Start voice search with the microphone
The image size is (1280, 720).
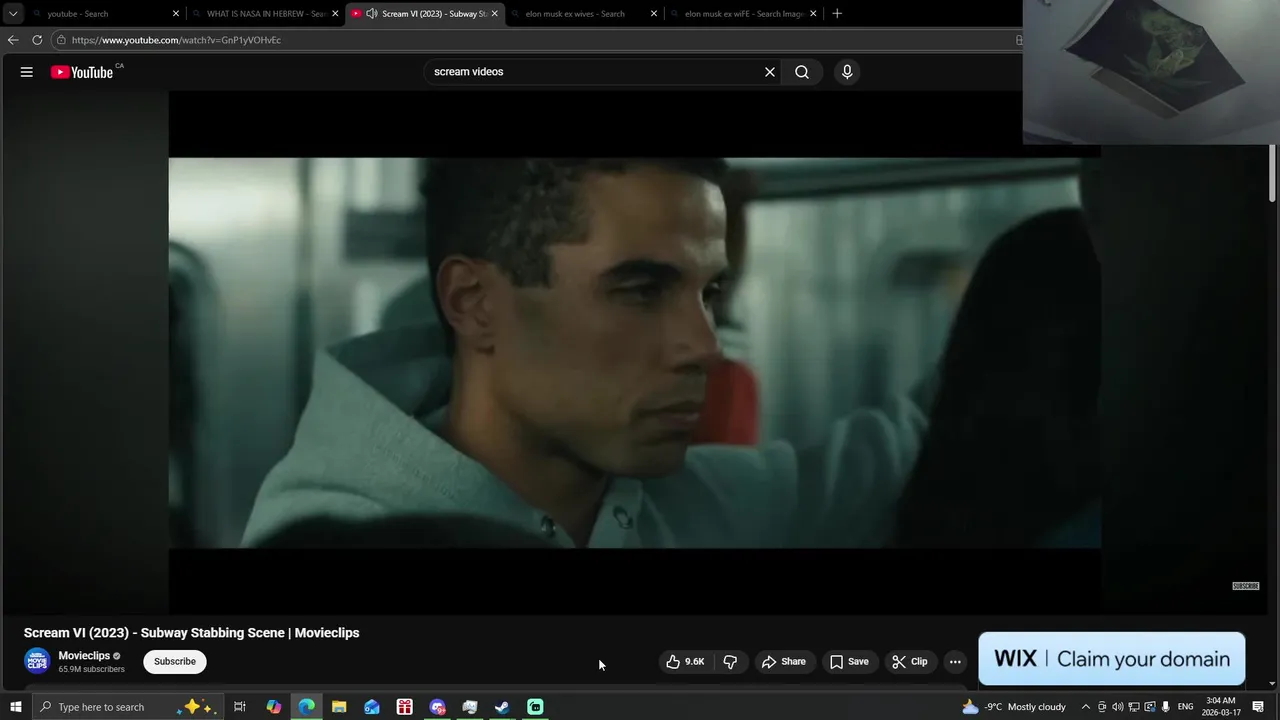coord(847,72)
